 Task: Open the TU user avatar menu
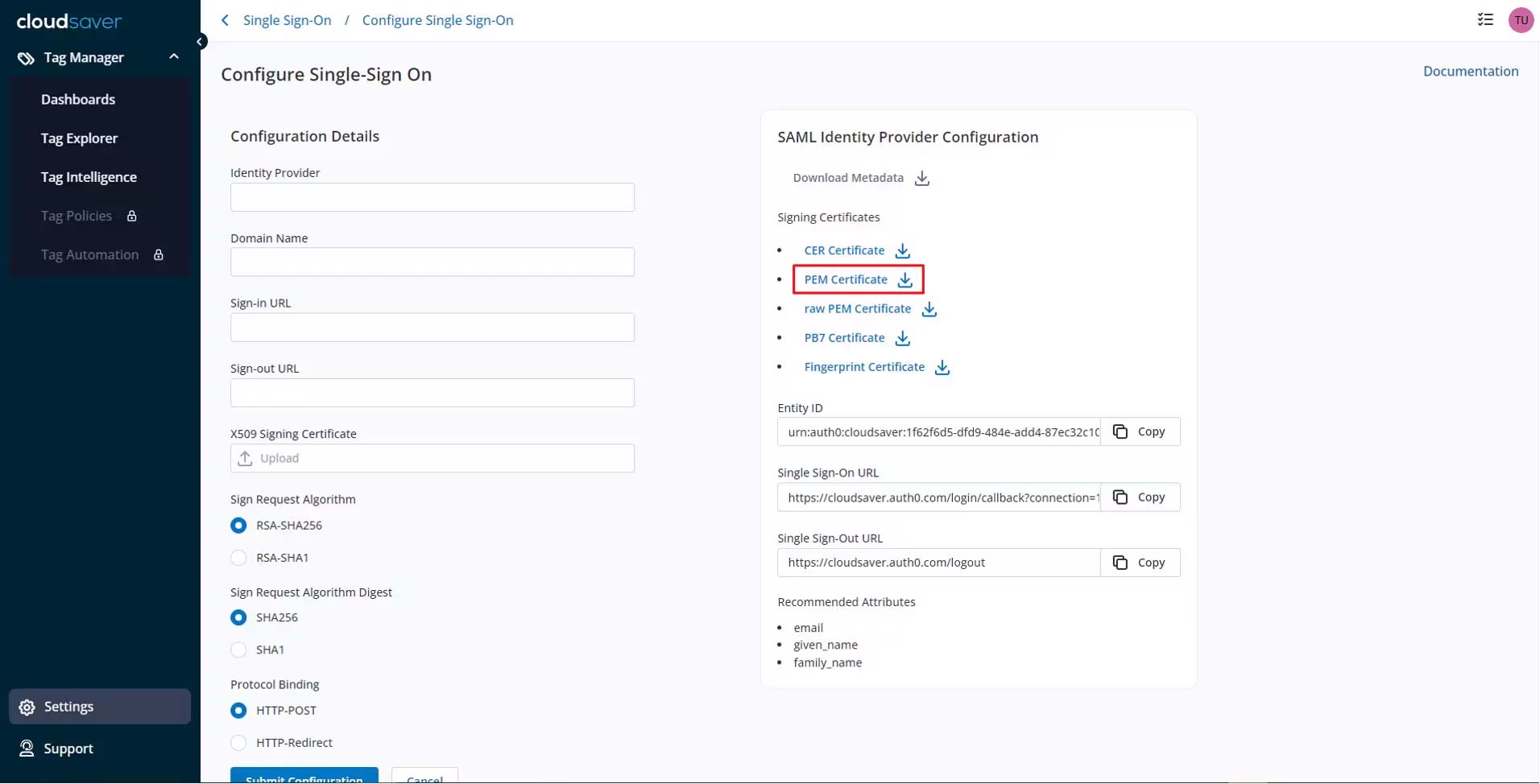pyautogui.click(x=1520, y=20)
